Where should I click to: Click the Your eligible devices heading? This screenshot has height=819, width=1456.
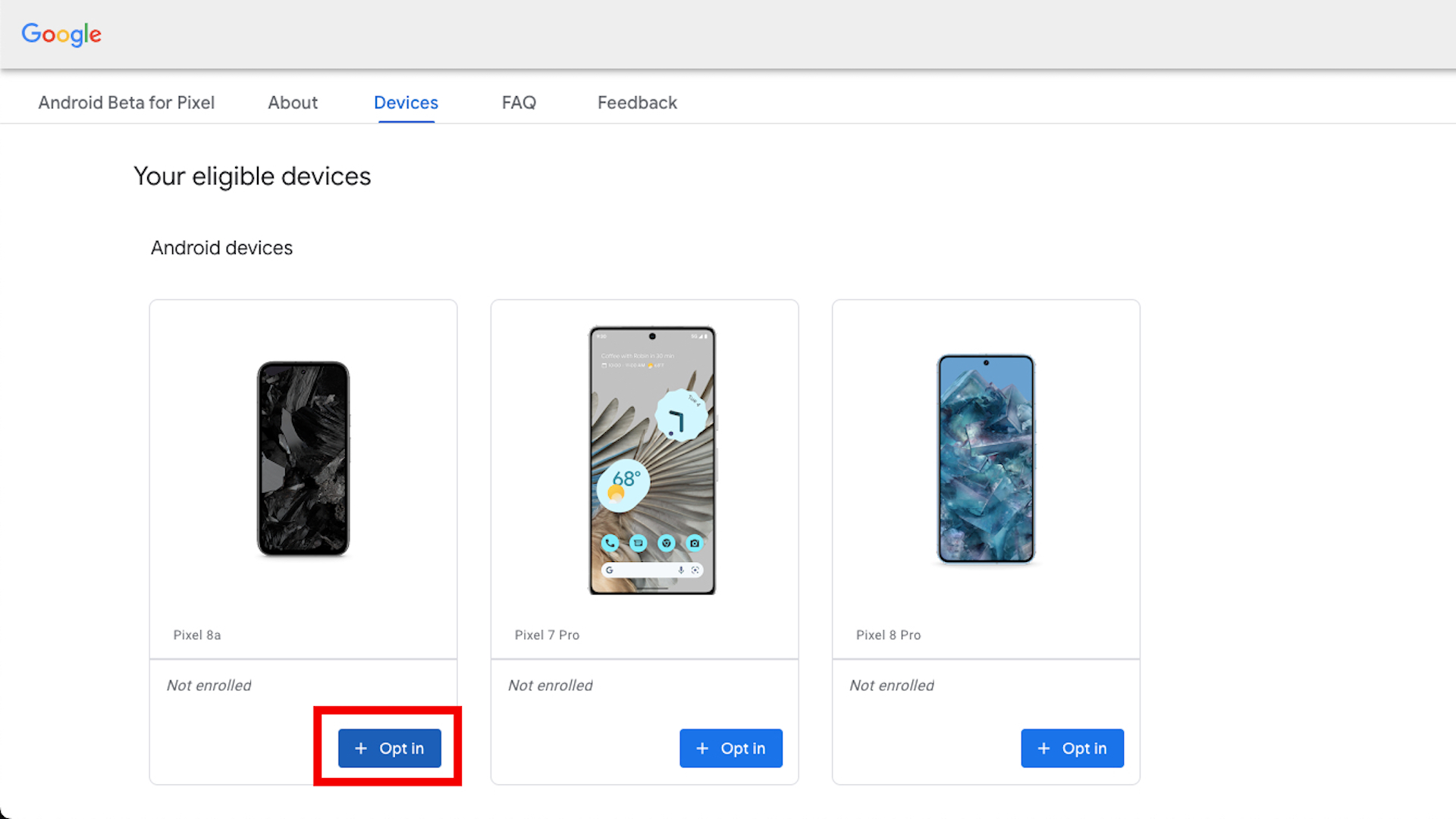tap(253, 177)
